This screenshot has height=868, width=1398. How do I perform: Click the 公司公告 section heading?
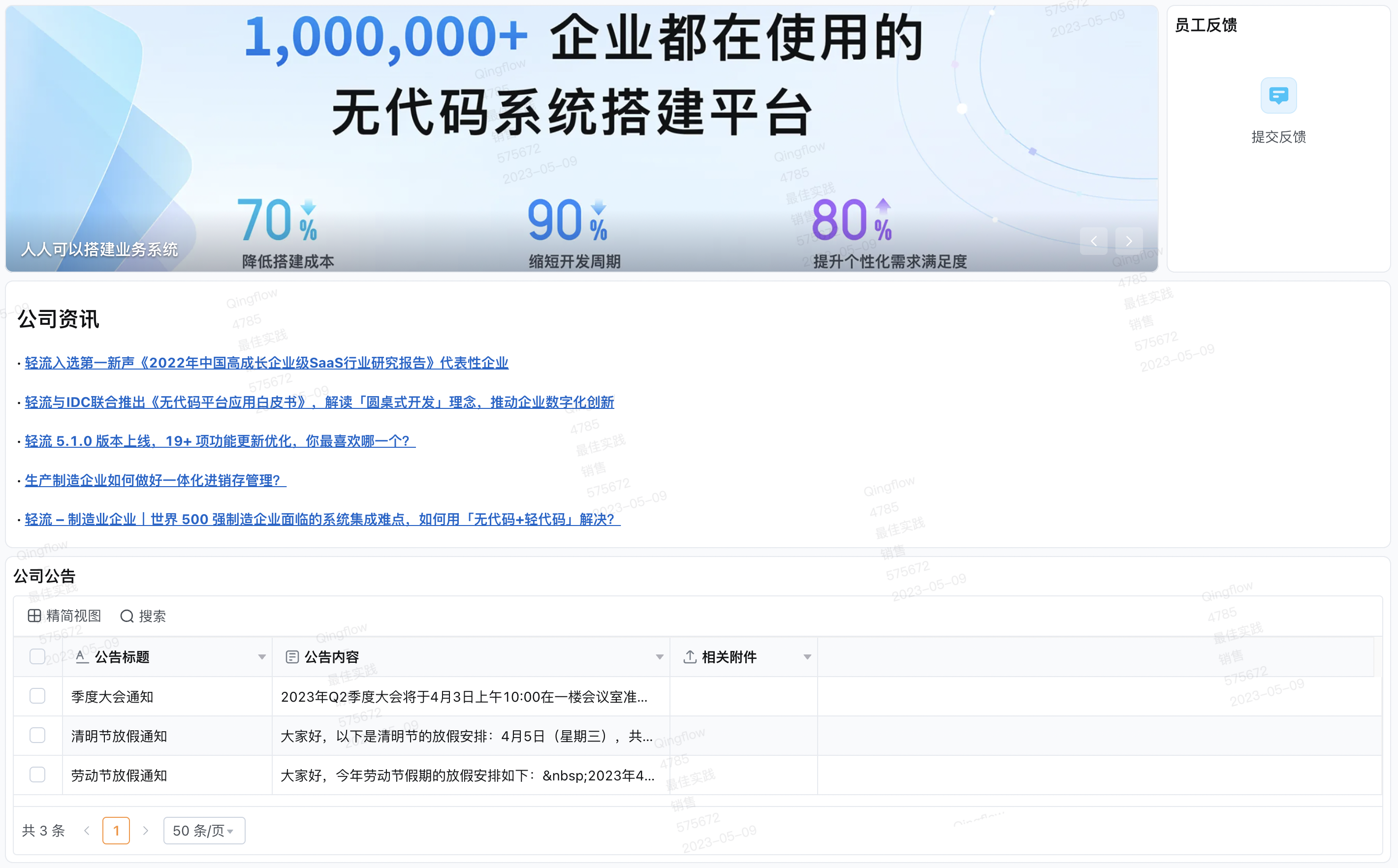[x=45, y=576]
